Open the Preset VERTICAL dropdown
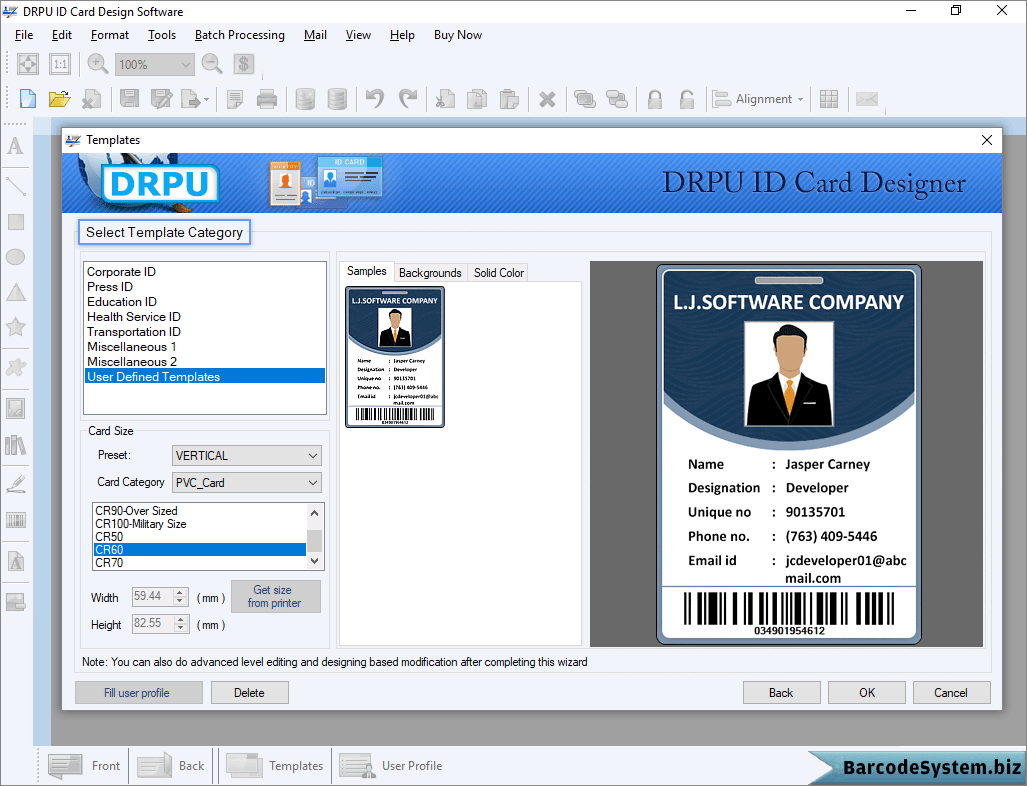The height and width of the screenshot is (786, 1027). 247,455
